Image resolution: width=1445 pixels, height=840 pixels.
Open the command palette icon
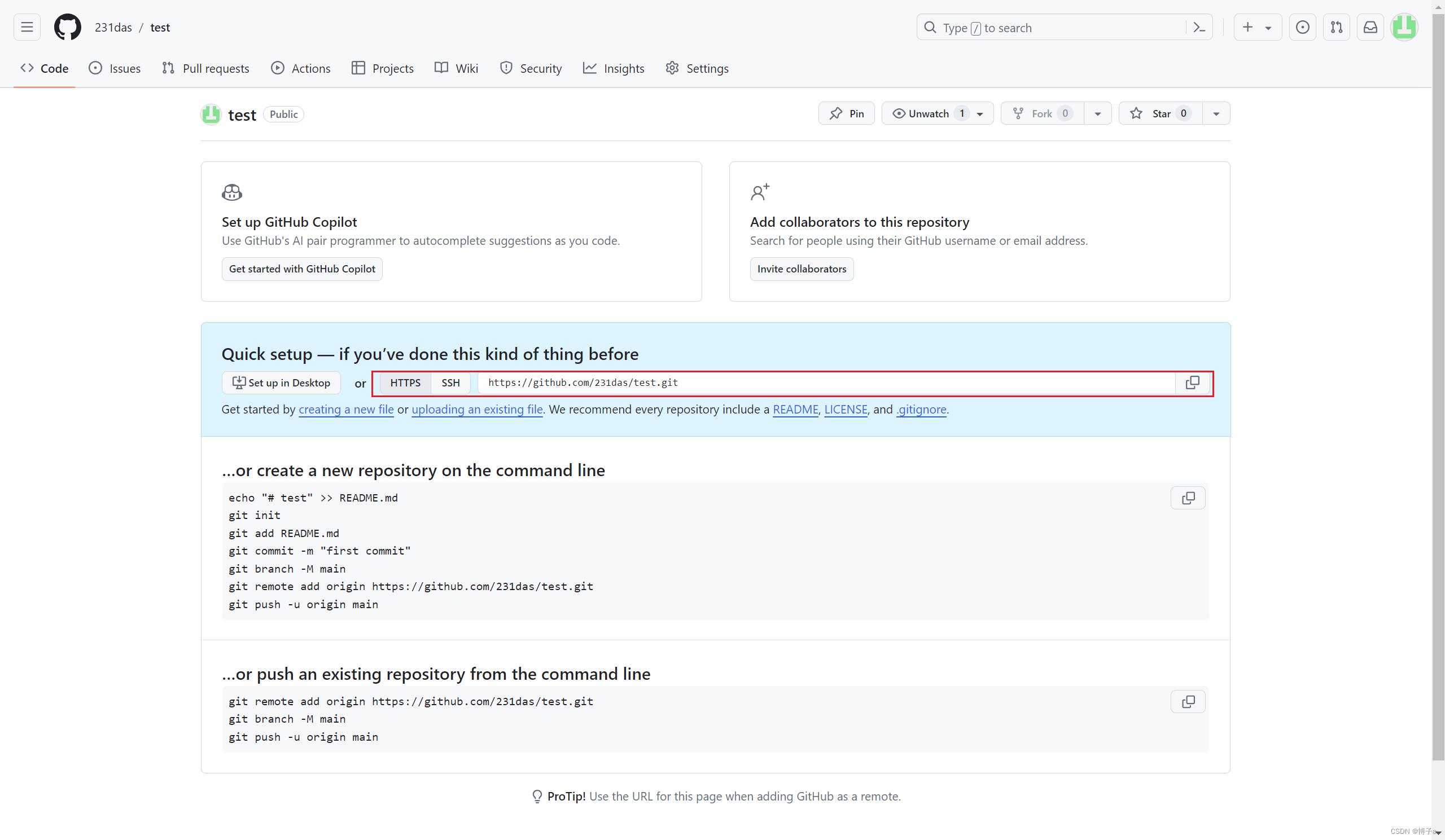click(1199, 28)
